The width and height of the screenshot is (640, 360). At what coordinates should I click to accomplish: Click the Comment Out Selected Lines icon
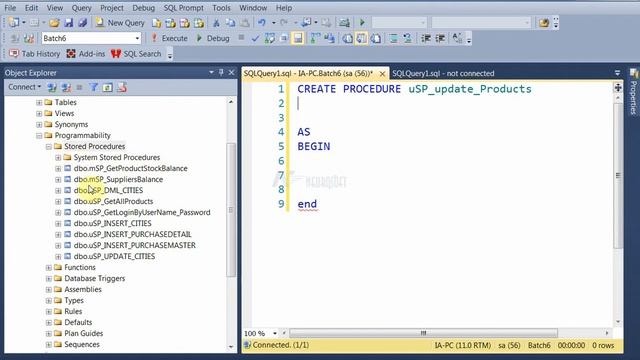(393, 38)
